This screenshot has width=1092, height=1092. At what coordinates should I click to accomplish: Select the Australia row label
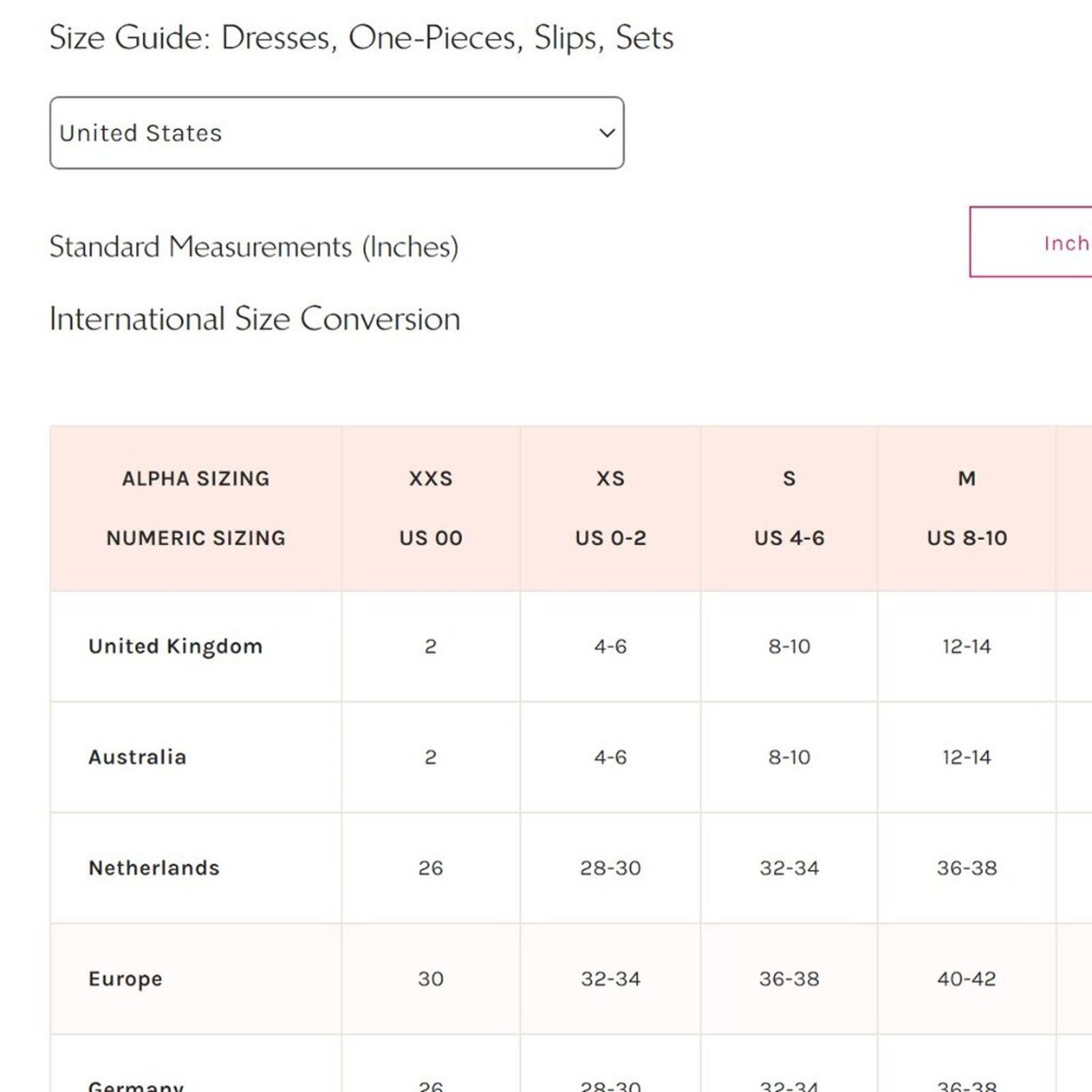pyautogui.click(x=137, y=757)
